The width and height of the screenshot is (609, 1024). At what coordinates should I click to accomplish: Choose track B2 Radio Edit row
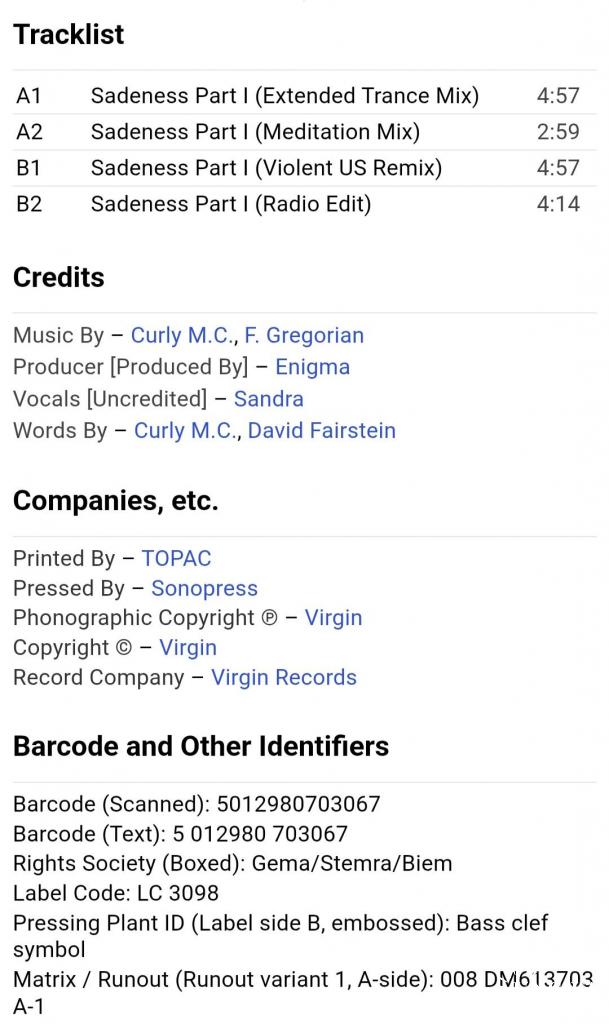click(231, 204)
